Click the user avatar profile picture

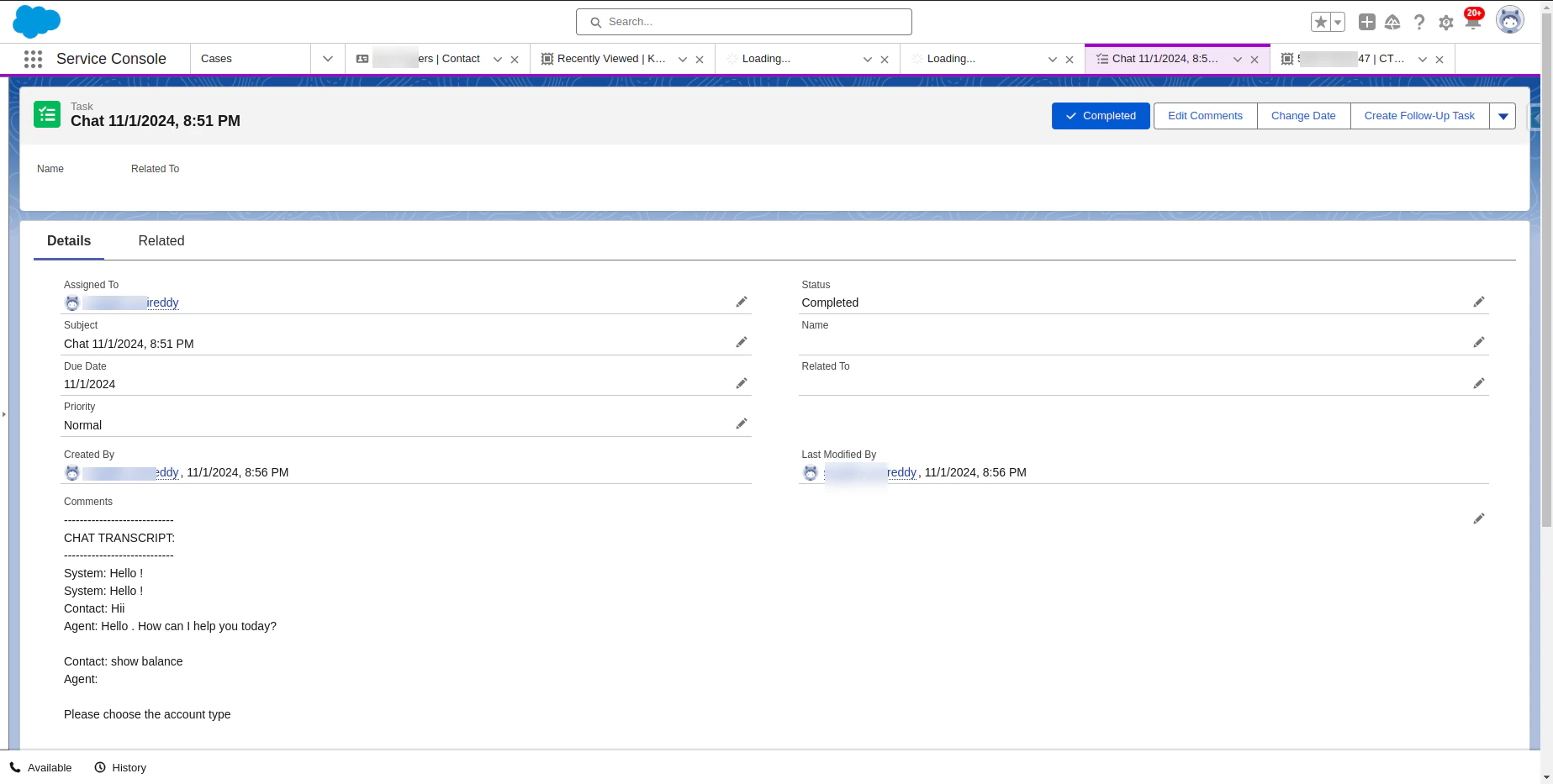point(1509,19)
